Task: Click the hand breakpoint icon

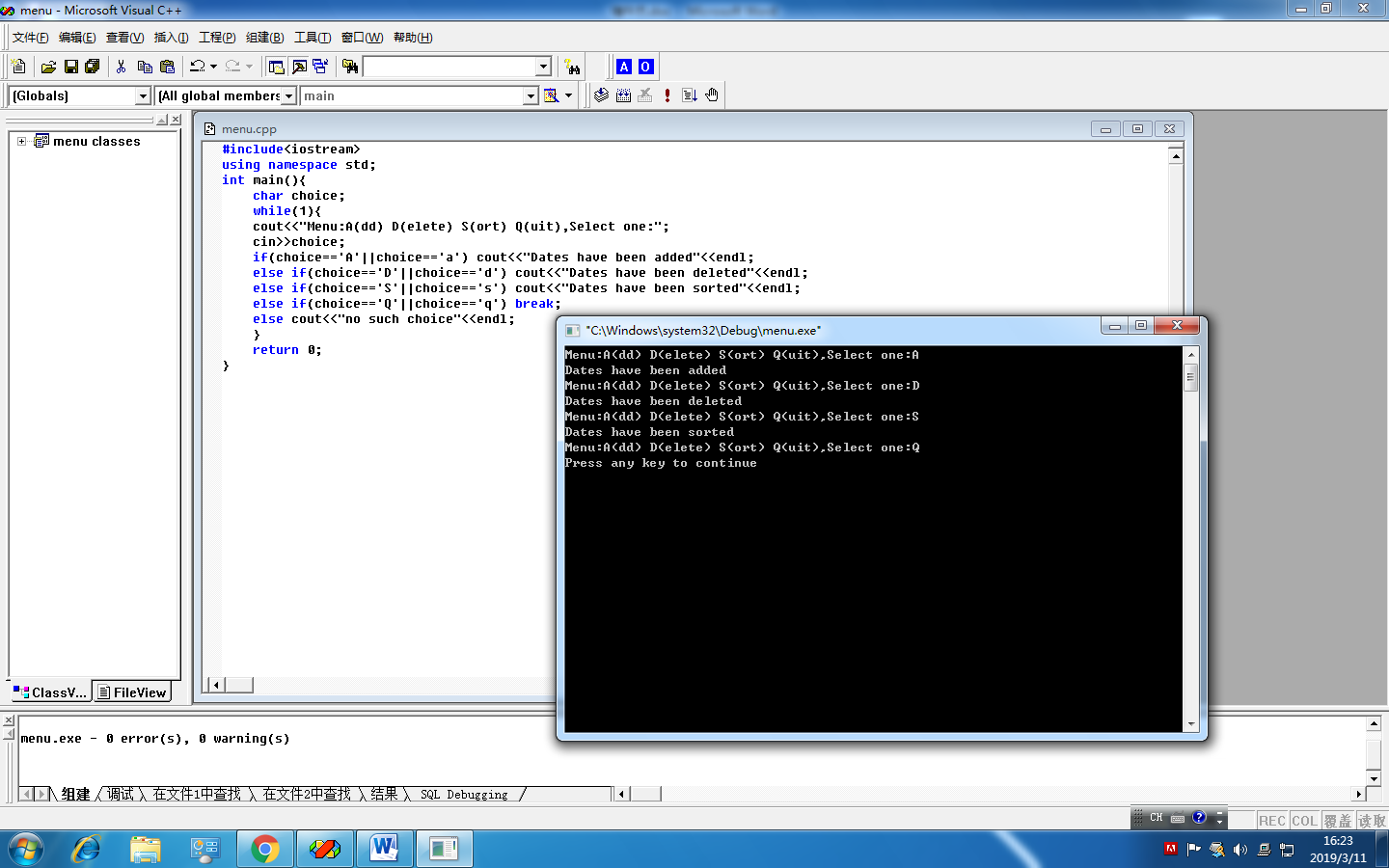Action: coord(712,95)
